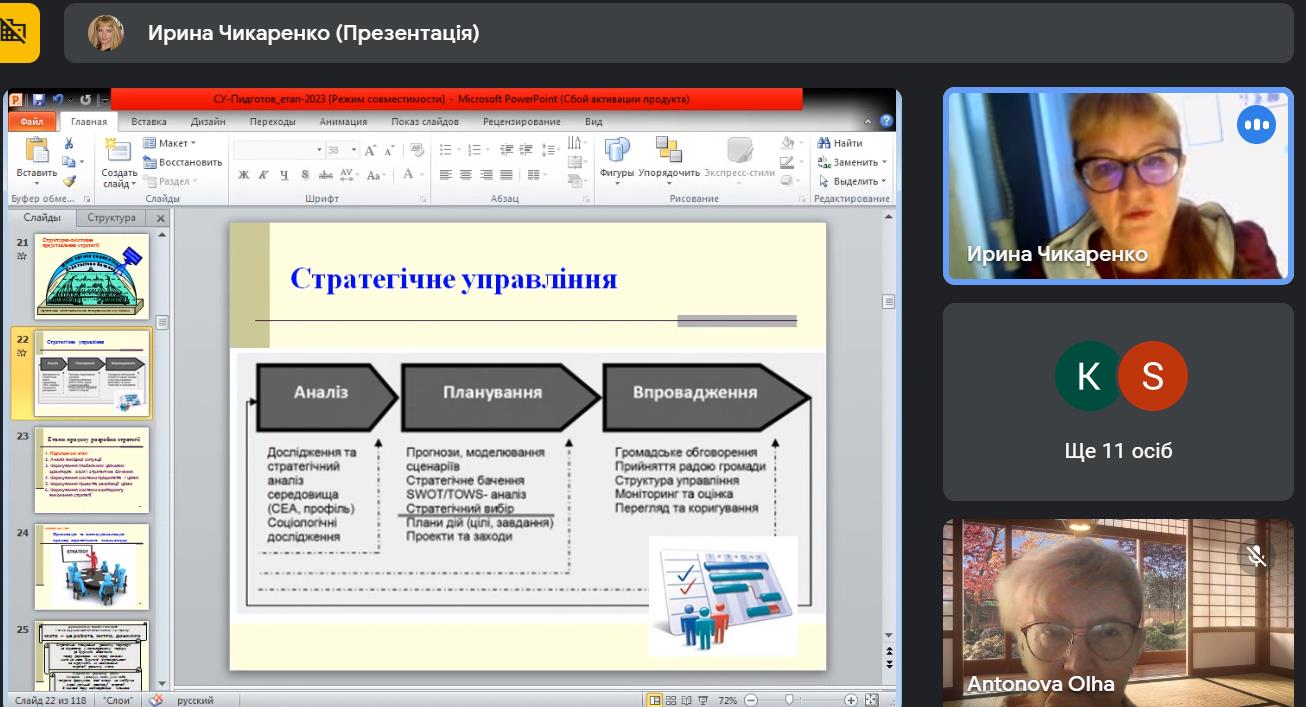Switch to the Показ слайдов tab

tap(425, 122)
